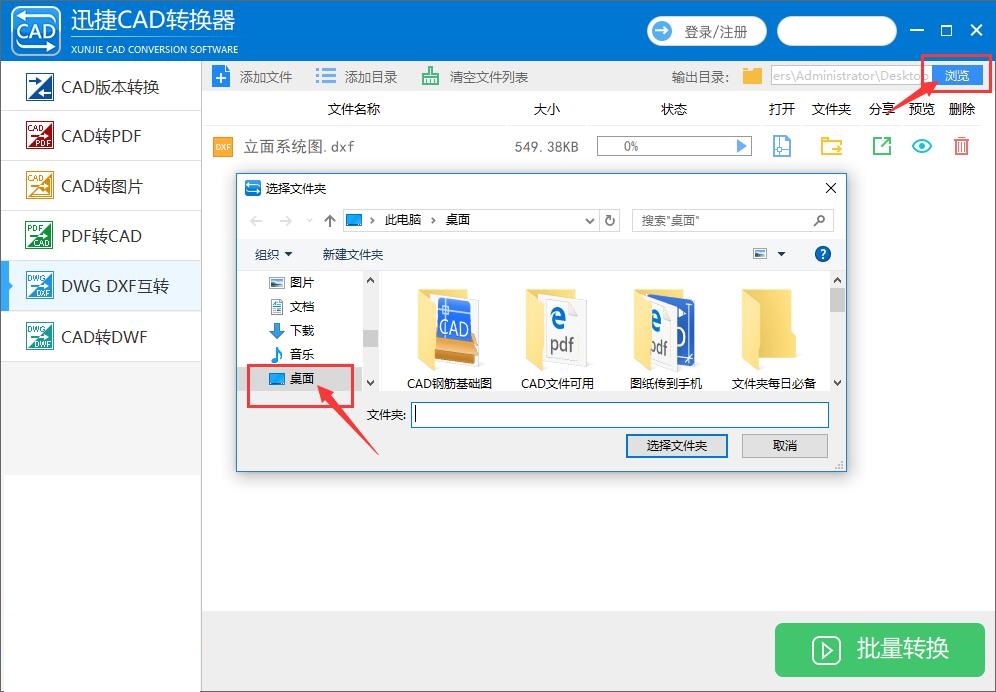Select the CAD文件可用 folder
996x692 pixels.
tap(557, 339)
